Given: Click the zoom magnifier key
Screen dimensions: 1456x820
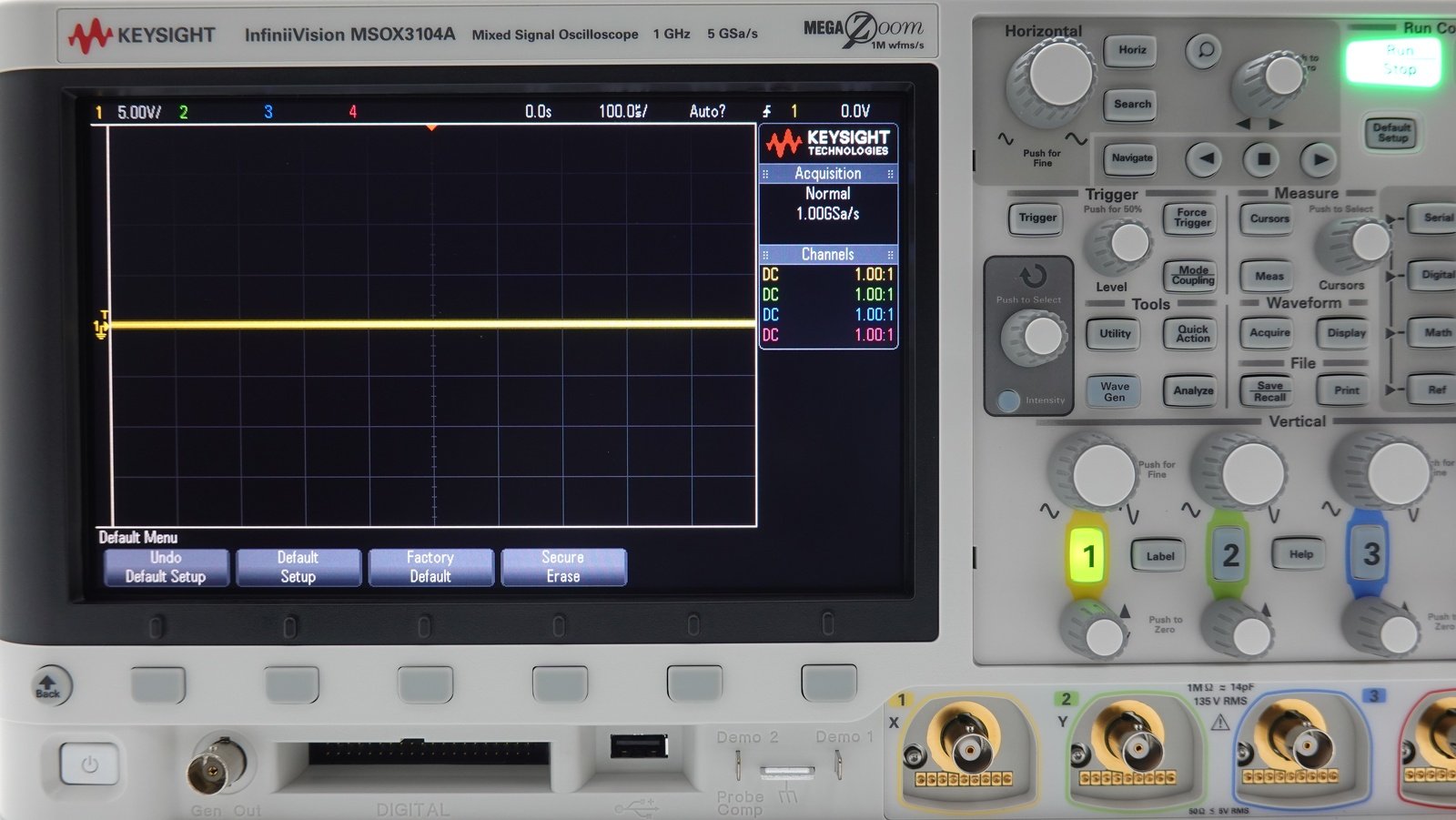Looking at the screenshot, I should [1203, 51].
